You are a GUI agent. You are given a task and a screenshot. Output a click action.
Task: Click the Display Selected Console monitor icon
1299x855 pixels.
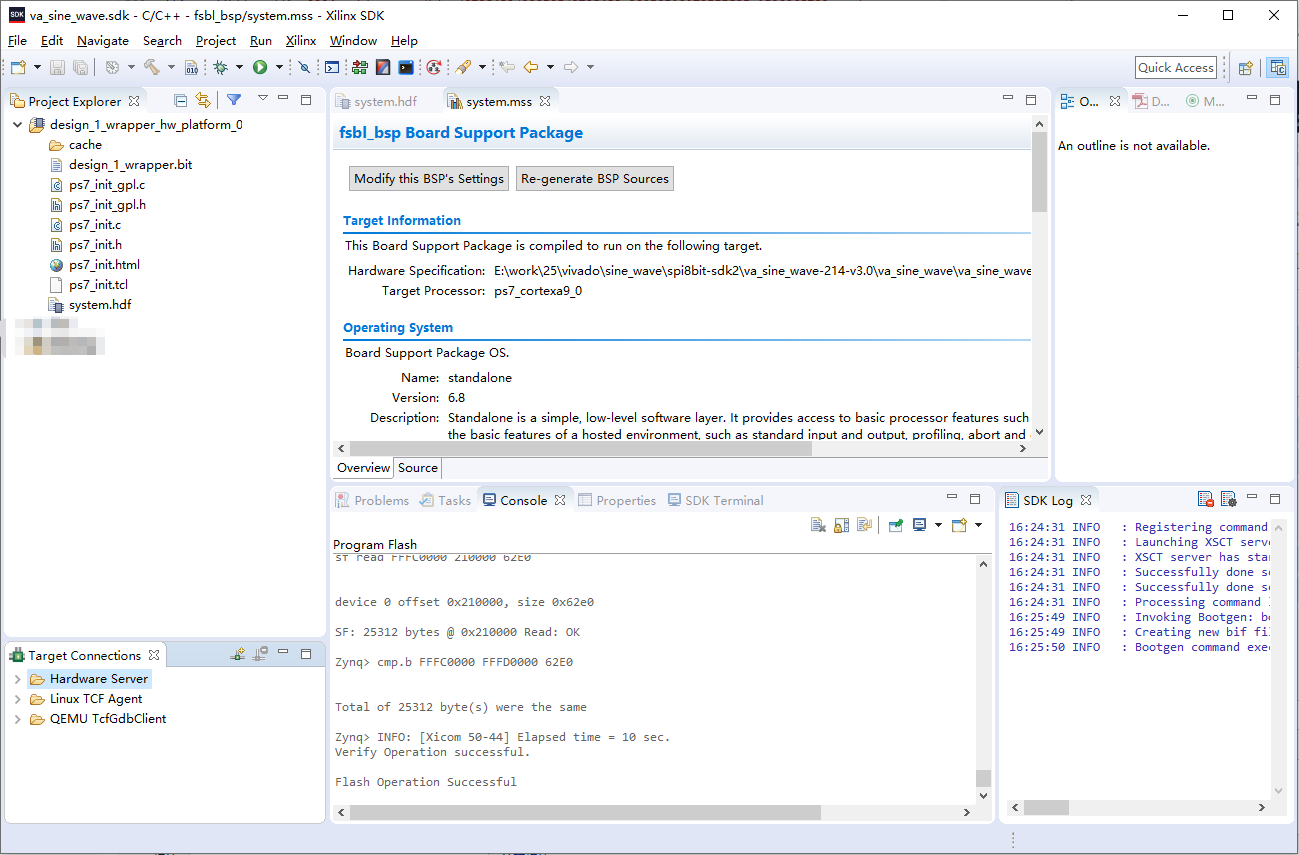point(920,525)
